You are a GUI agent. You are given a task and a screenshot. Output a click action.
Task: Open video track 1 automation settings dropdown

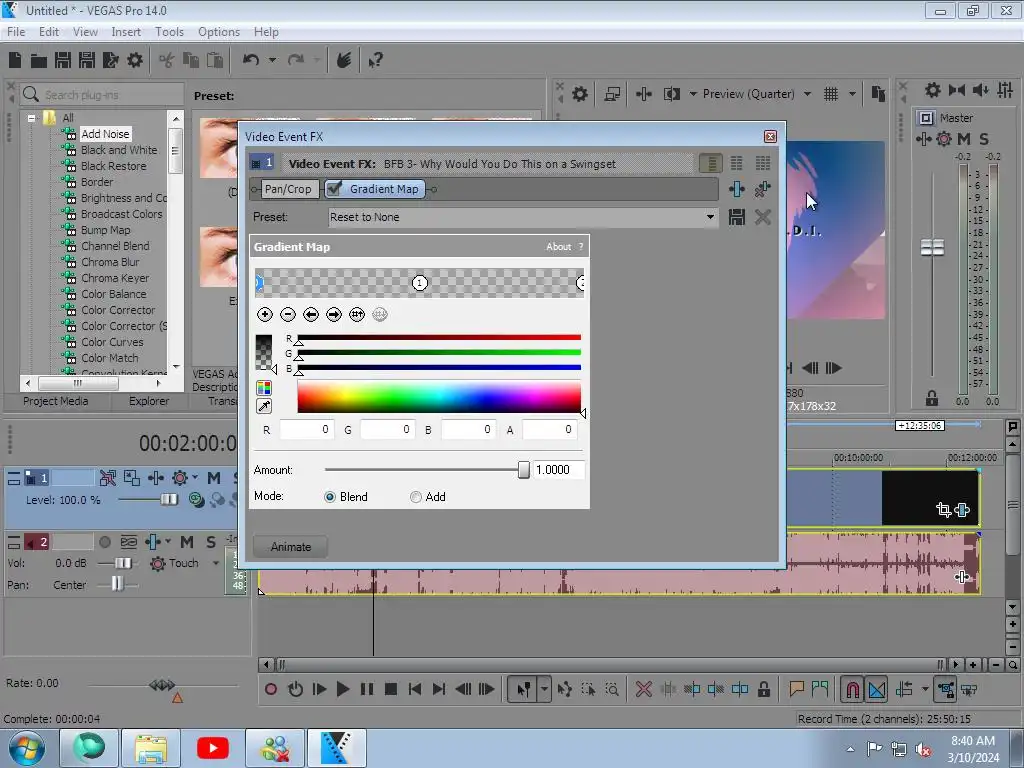point(195,477)
